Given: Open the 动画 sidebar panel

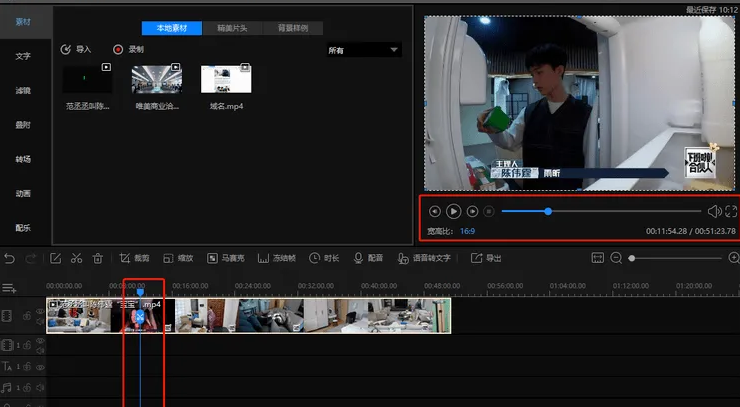Looking at the screenshot, I should click(x=23, y=194).
